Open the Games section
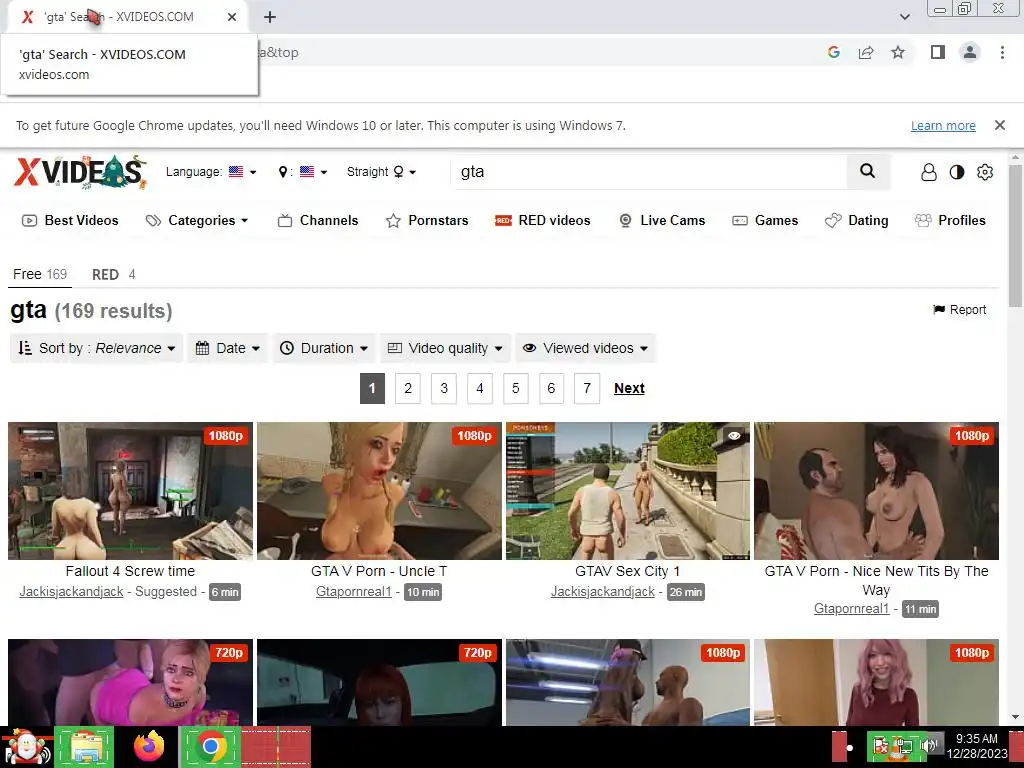 click(x=765, y=221)
